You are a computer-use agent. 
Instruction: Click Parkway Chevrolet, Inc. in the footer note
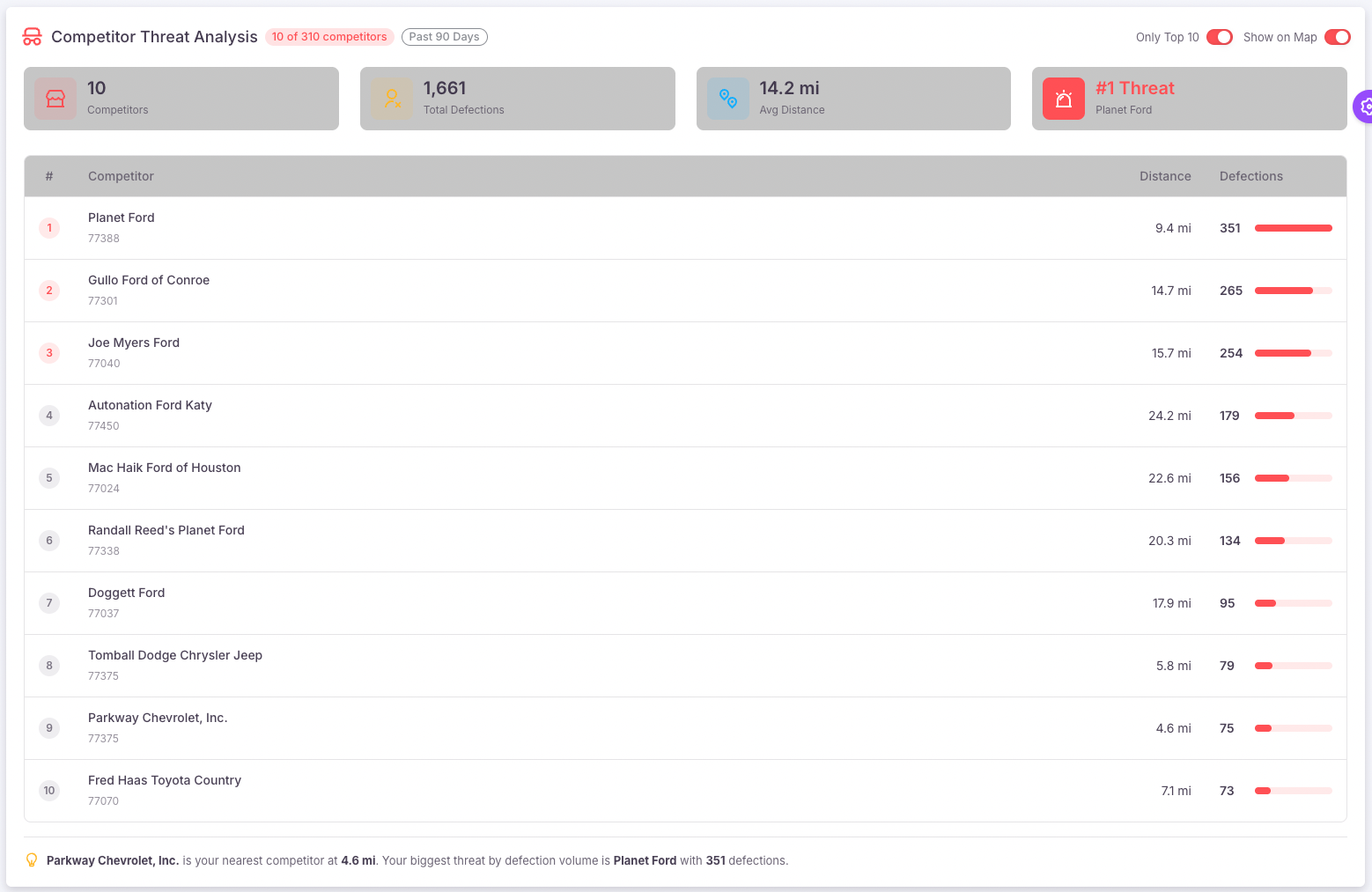[x=112, y=860]
